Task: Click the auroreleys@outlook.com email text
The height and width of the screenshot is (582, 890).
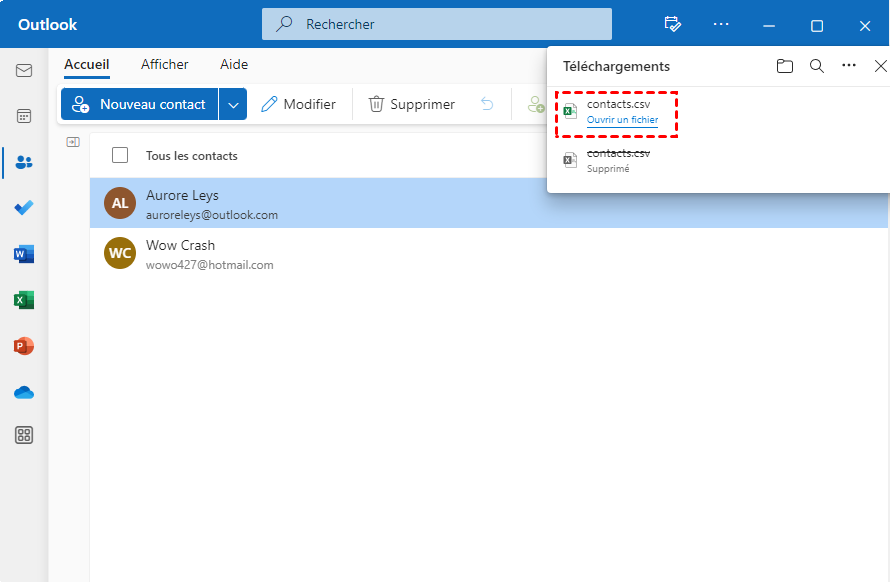Action: click(x=212, y=215)
